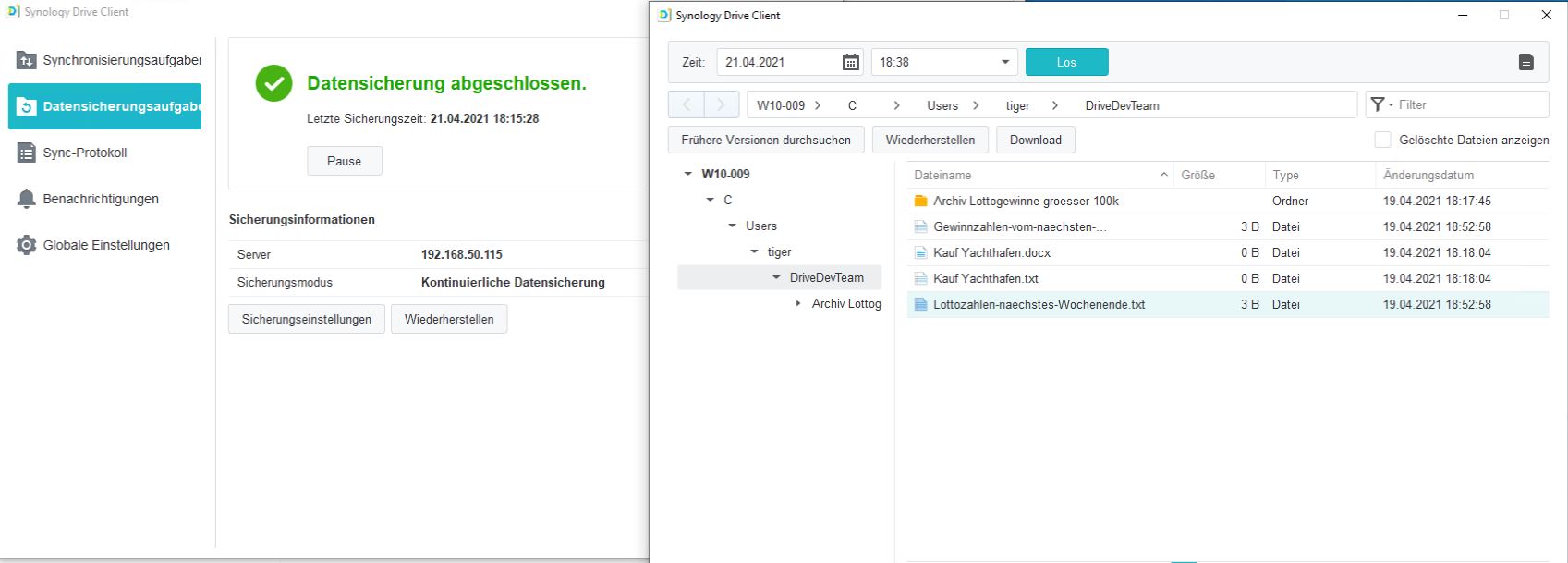
Task: Sort the list by Dateiname column header
Action: coord(942,175)
